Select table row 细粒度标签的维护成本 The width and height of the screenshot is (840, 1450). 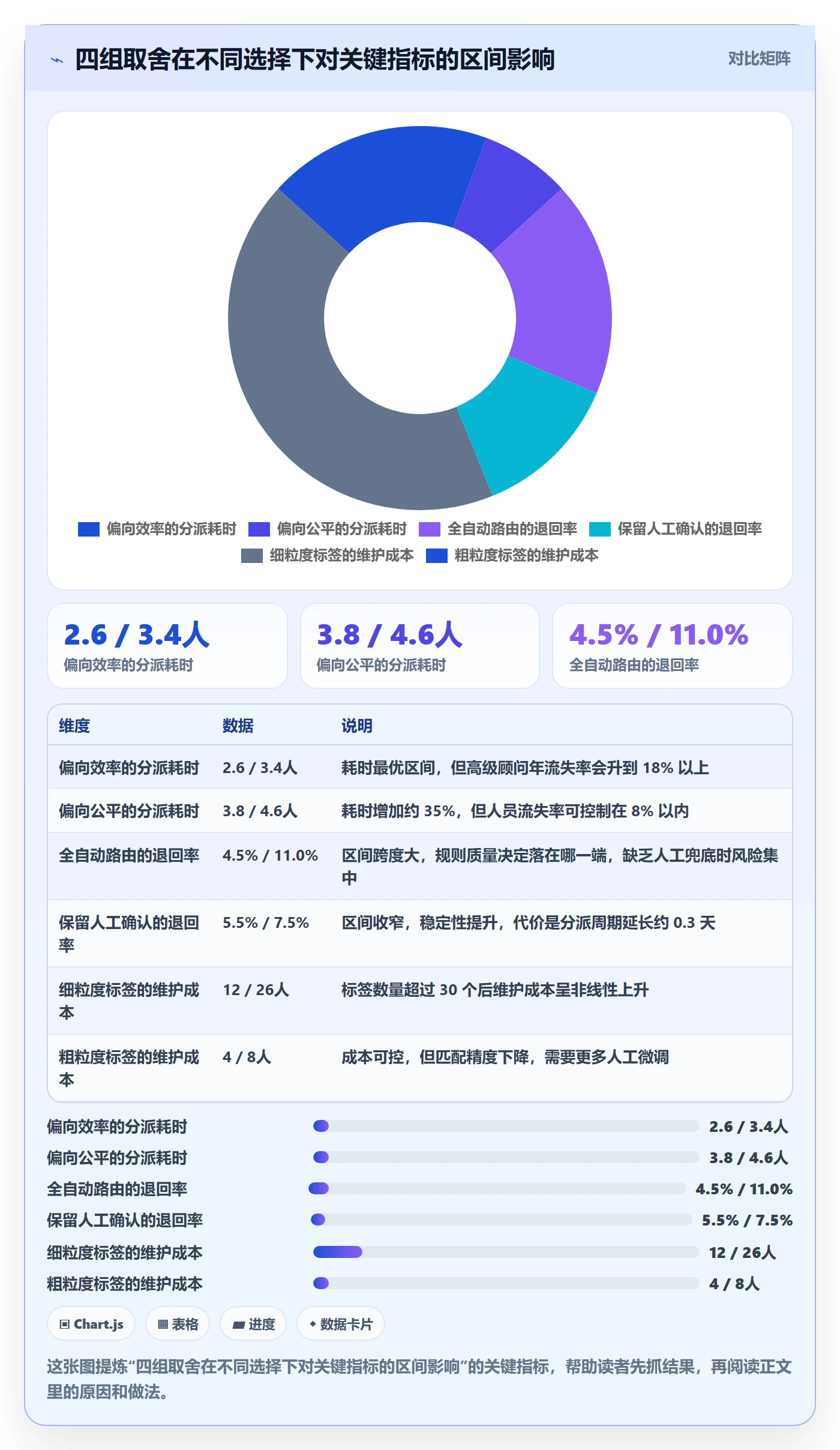click(x=420, y=1000)
